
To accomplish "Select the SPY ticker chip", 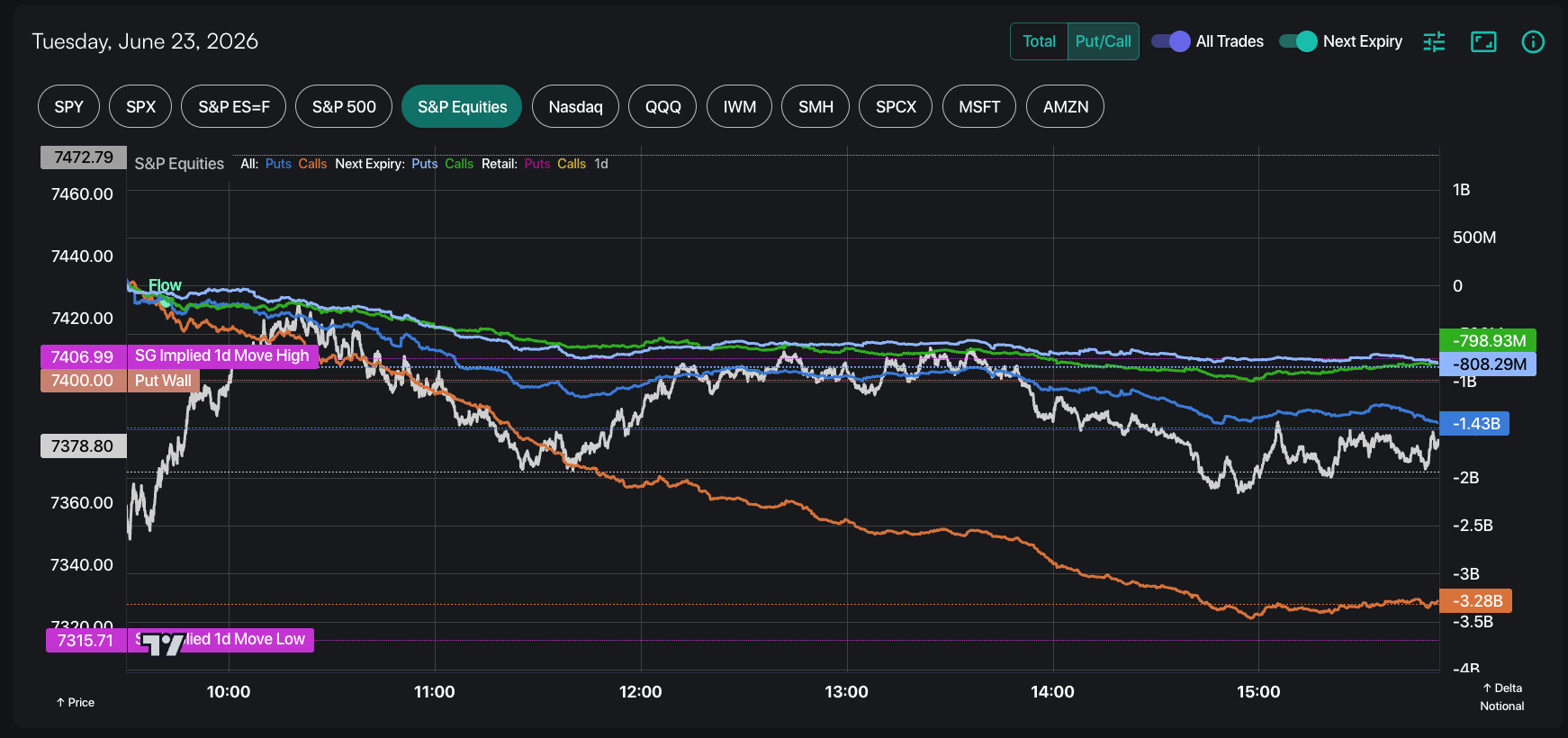I will (69, 106).
